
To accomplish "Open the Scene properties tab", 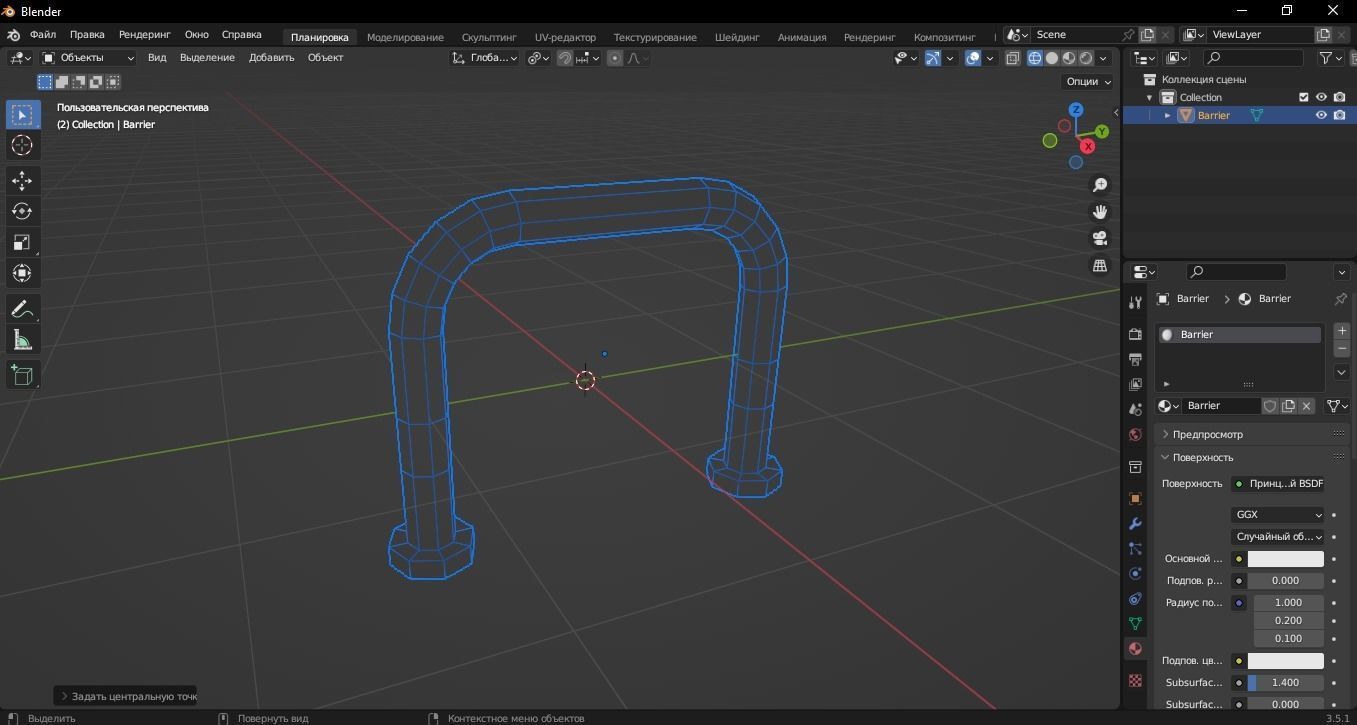I will coord(1135,409).
